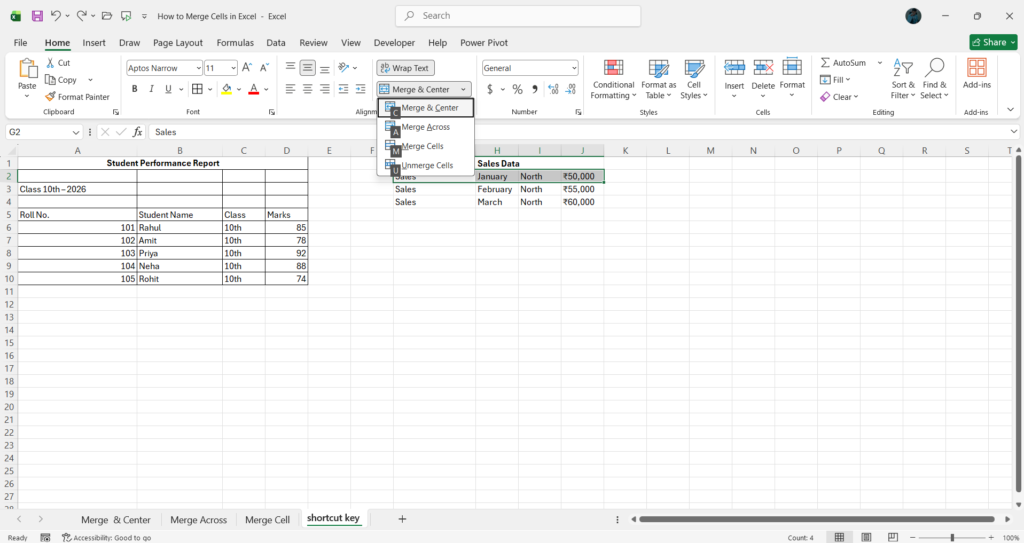Choose Unmerge Cells from the menu
Screen dimensions: 1024x543
426,165
